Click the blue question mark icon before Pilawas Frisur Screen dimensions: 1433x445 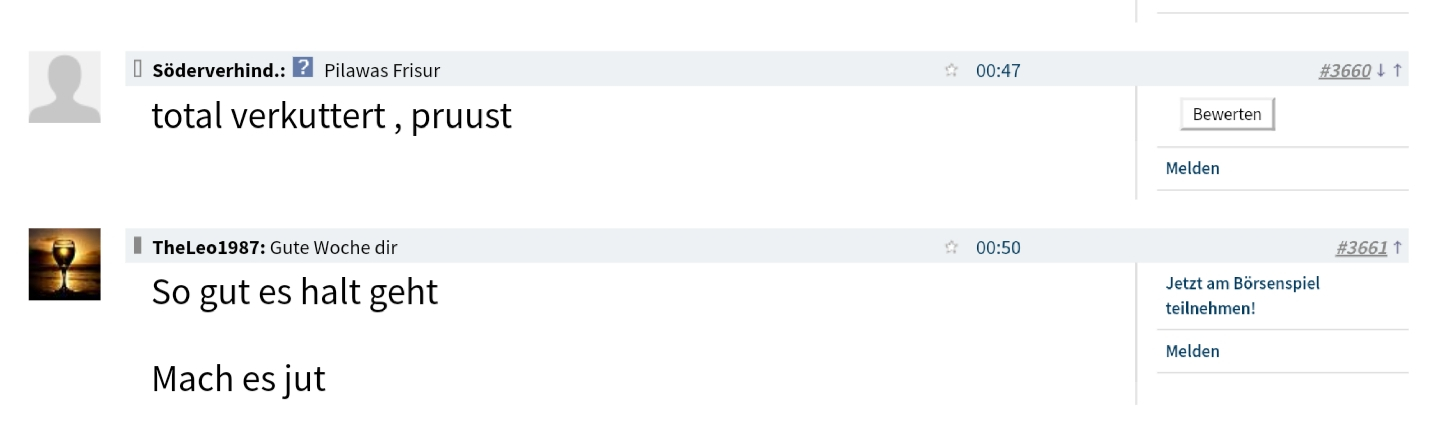tap(303, 69)
